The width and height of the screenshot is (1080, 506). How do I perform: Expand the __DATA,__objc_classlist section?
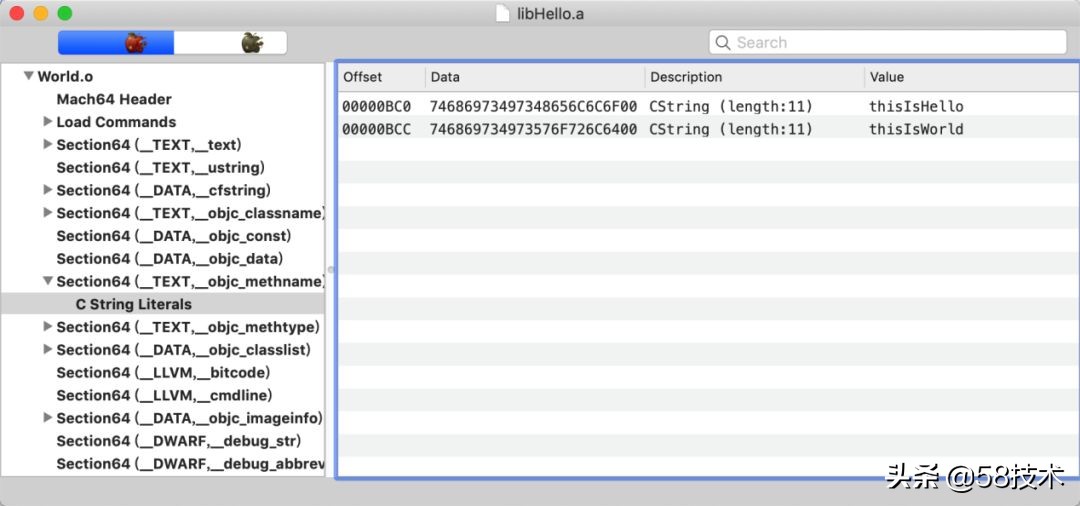(48, 350)
